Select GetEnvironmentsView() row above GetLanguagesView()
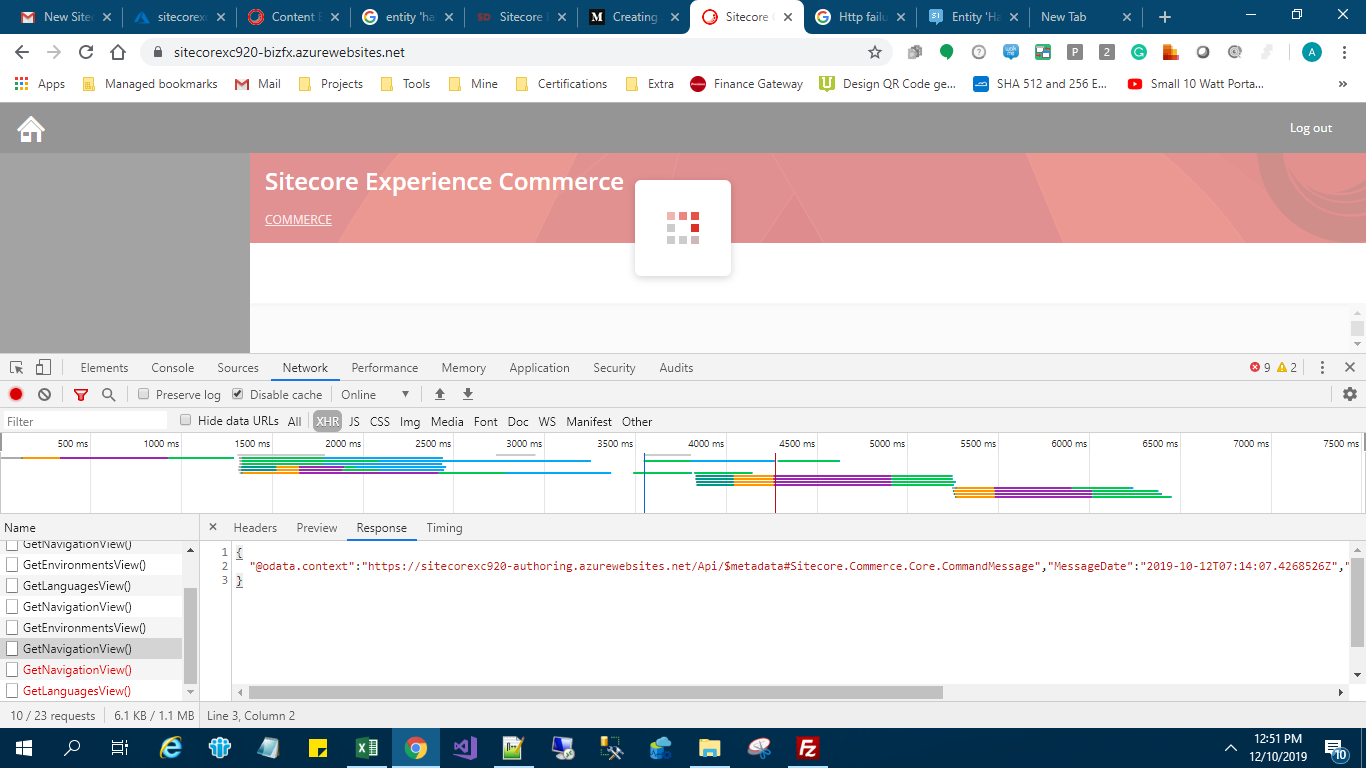 coord(91,565)
